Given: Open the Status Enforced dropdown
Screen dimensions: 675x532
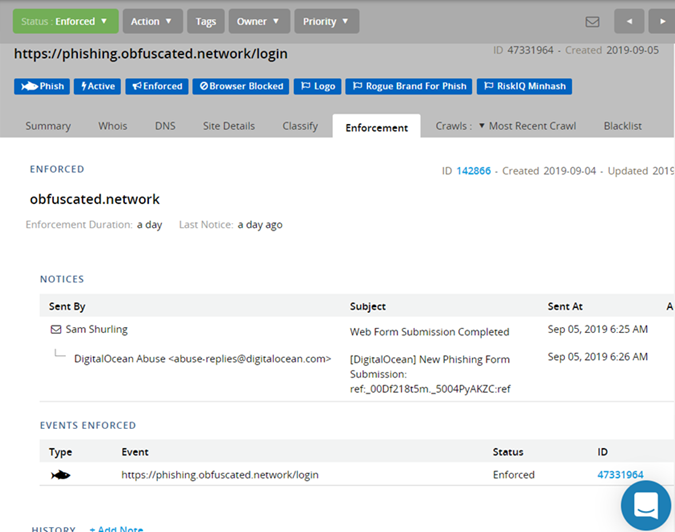Looking at the screenshot, I should (65, 21).
